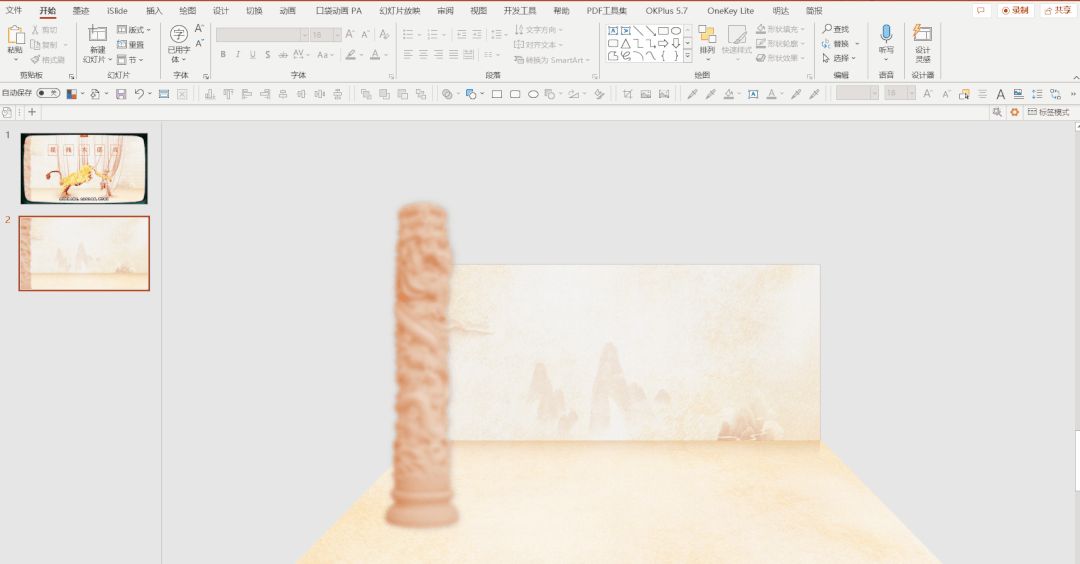Open the Select (选择) dropdown
This screenshot has width=1080, height=564.
(x=839, y=59)
